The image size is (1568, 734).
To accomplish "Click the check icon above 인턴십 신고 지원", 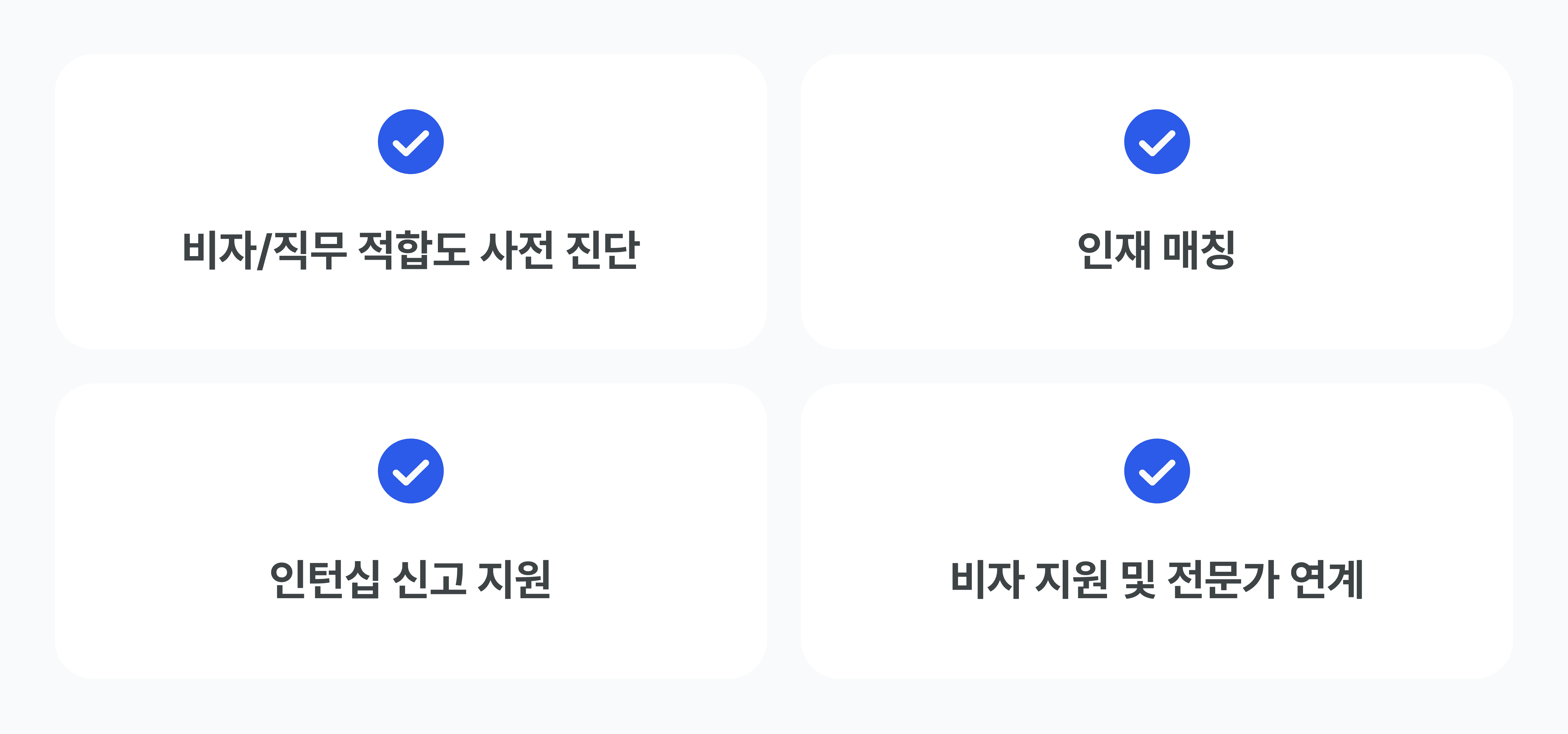I will [x=410, y=471].
